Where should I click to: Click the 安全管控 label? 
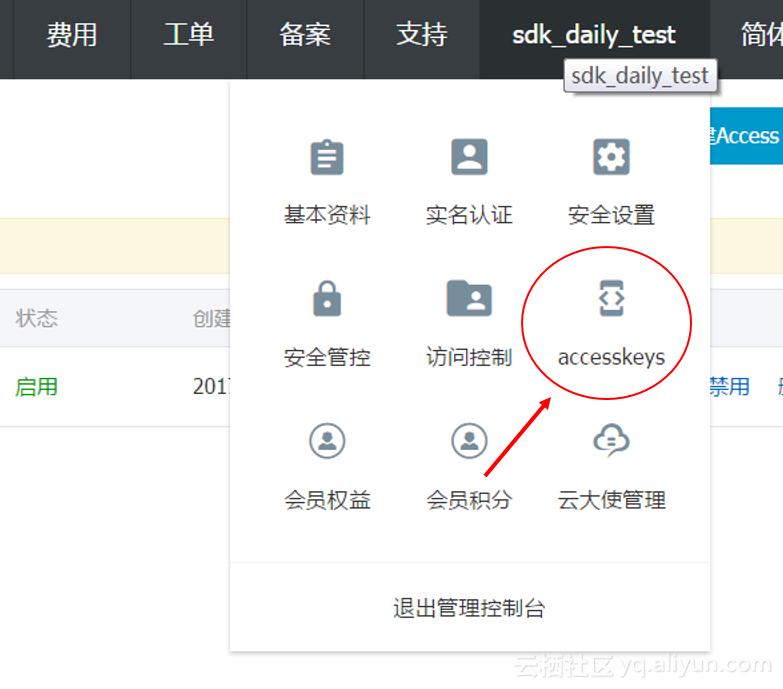click(x=327, y=357)
